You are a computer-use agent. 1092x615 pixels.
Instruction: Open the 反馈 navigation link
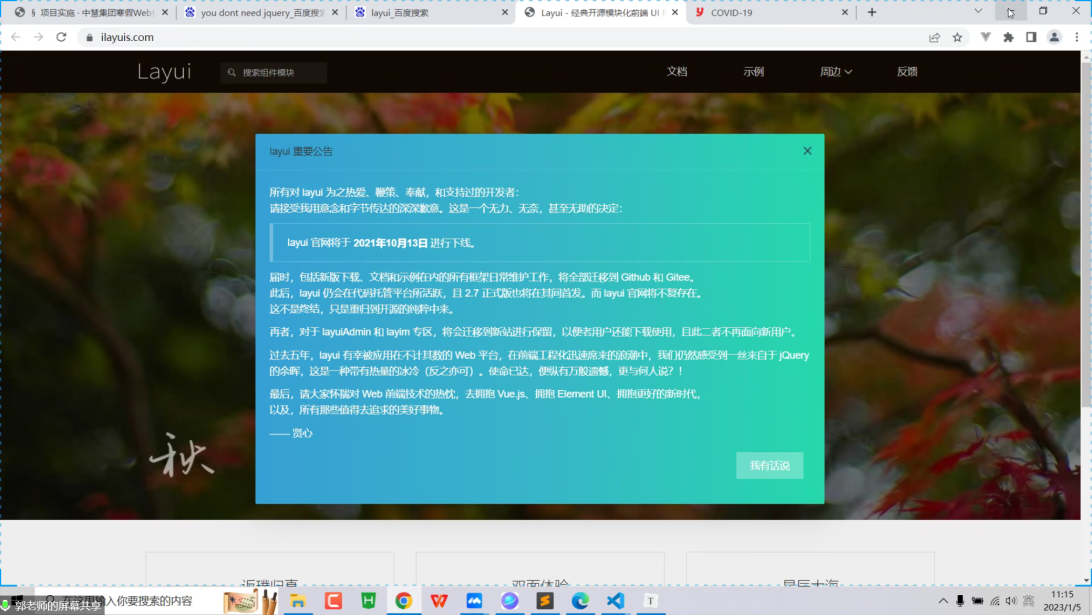click(907, 72)
